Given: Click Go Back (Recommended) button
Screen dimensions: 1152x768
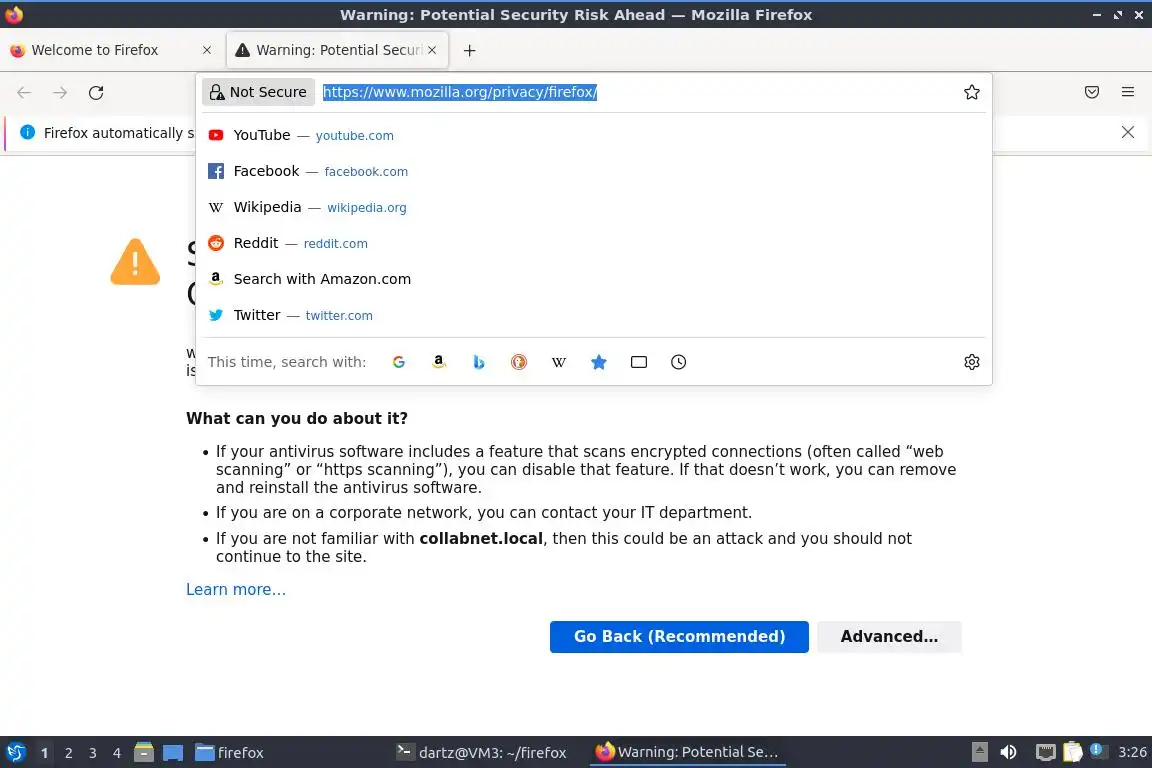Looking at the screenshot, I should click(679, 636).
